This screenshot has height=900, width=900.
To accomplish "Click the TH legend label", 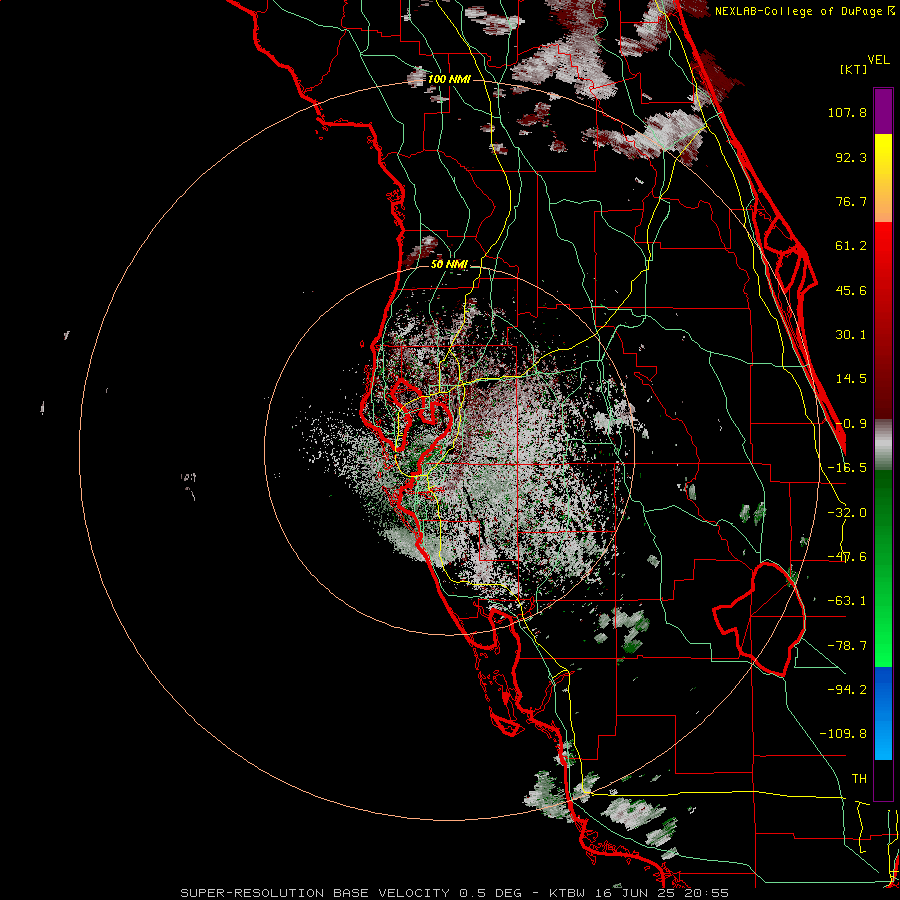I will [x=859, y=779].
